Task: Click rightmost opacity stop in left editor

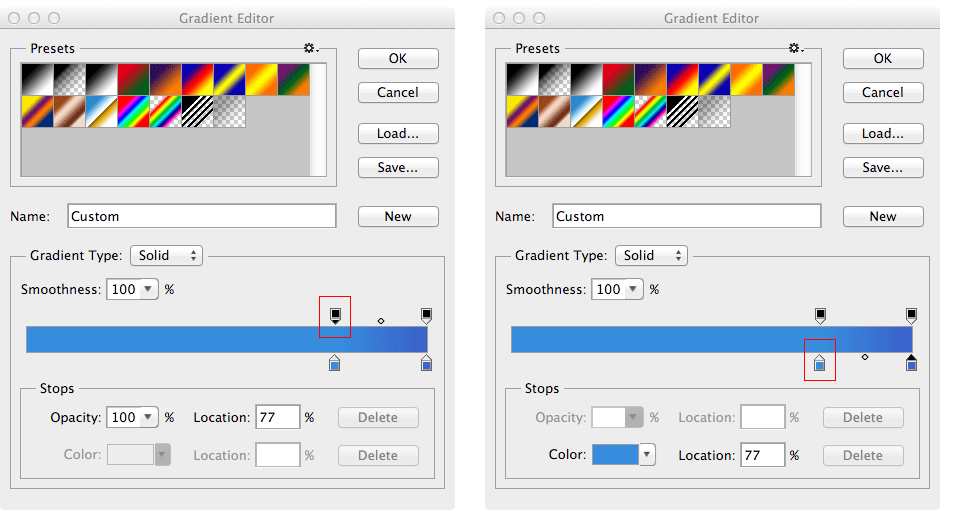Action: (427, 316)
